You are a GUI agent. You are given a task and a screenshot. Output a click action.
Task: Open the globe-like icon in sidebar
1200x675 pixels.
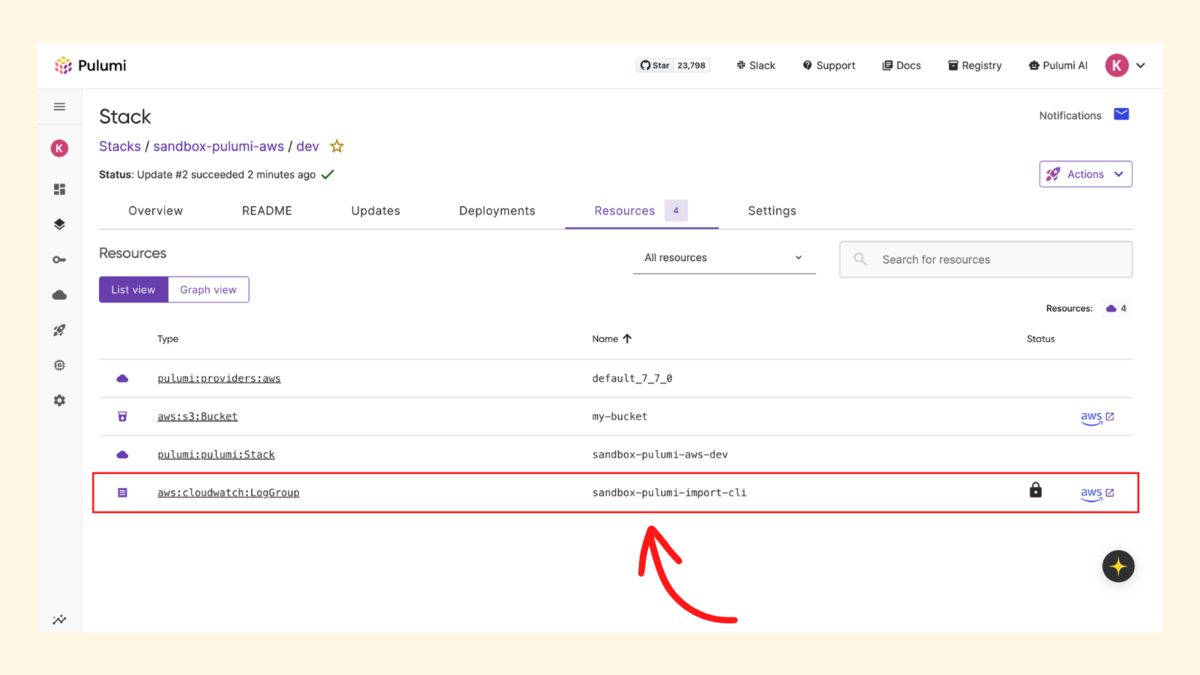coord(60,365)
